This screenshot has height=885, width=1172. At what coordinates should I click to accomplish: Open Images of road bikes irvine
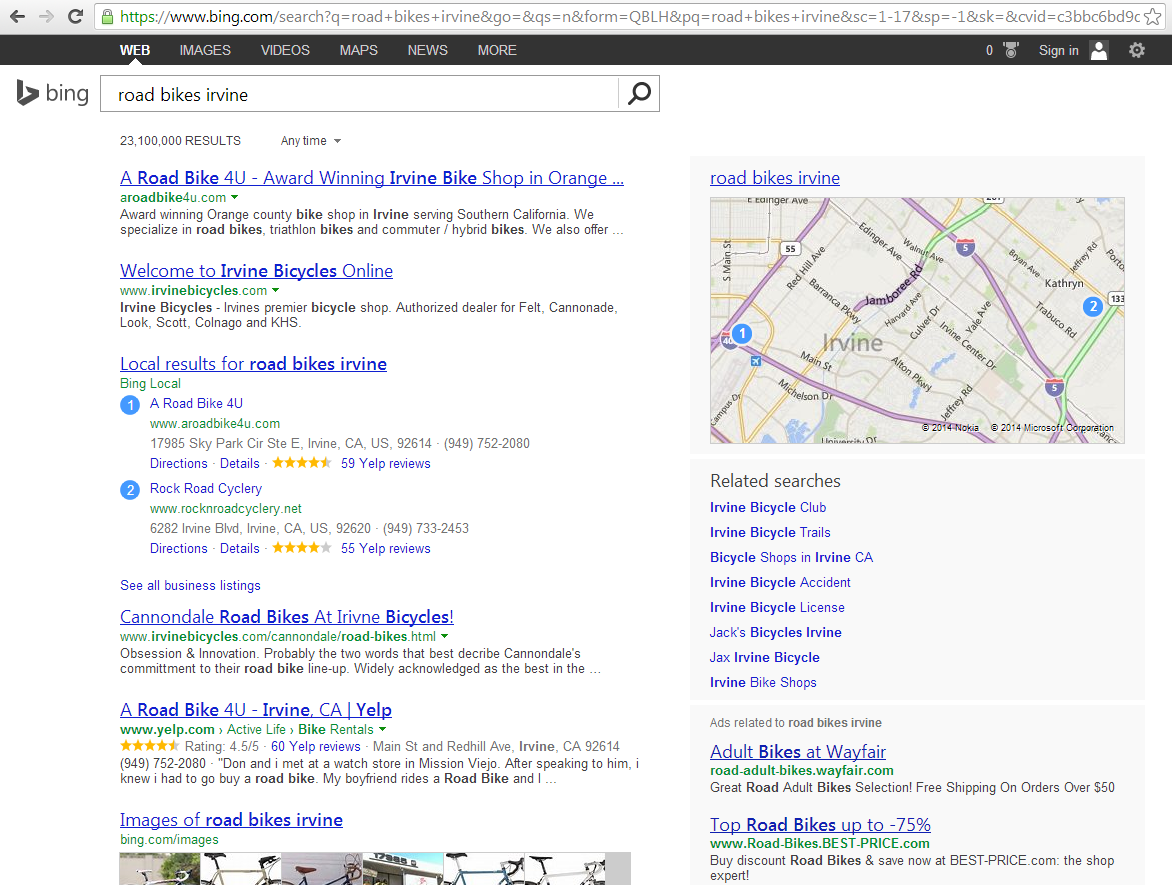(231, 820)
